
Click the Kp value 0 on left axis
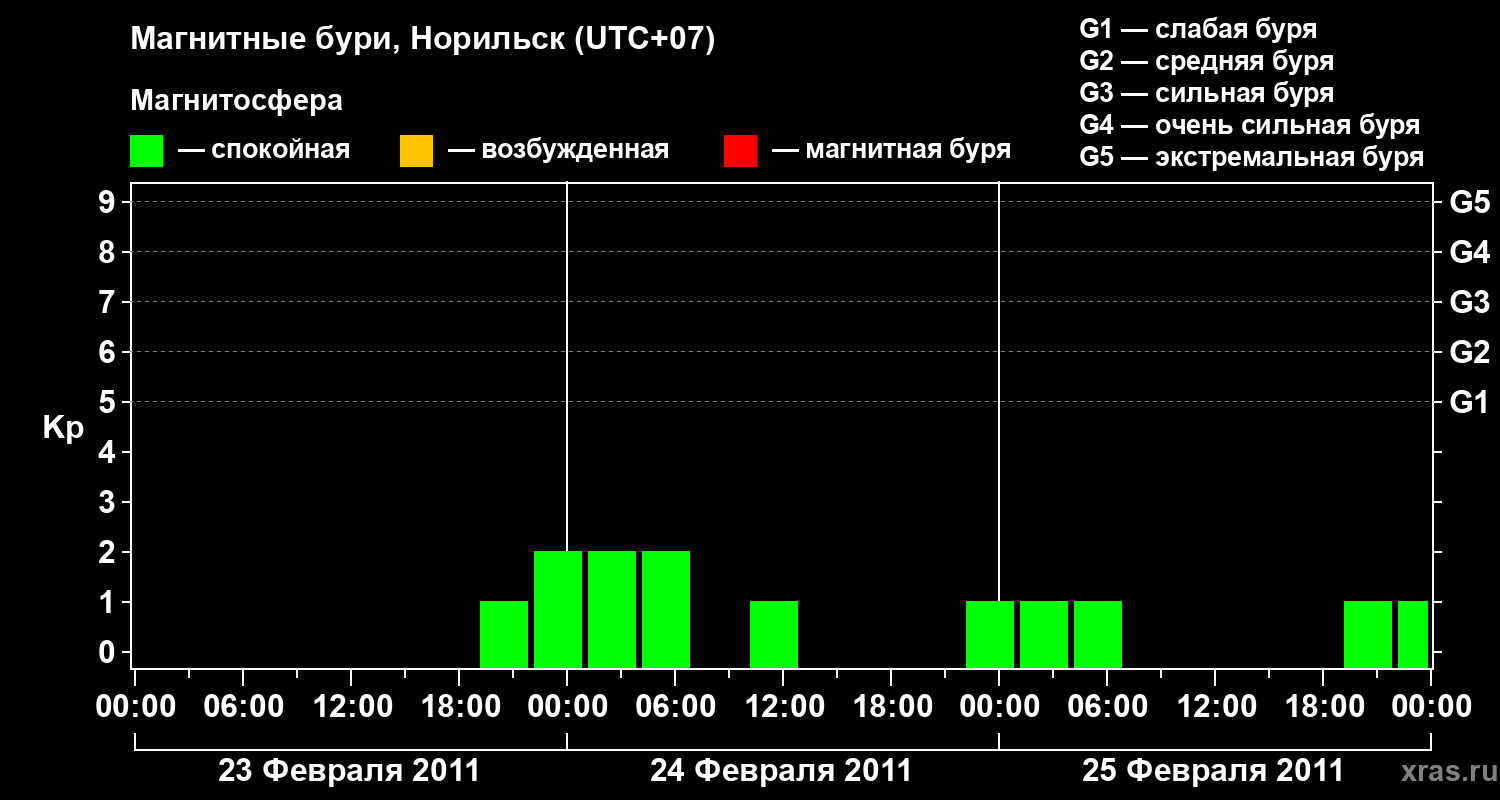click(x=109, y=652)
